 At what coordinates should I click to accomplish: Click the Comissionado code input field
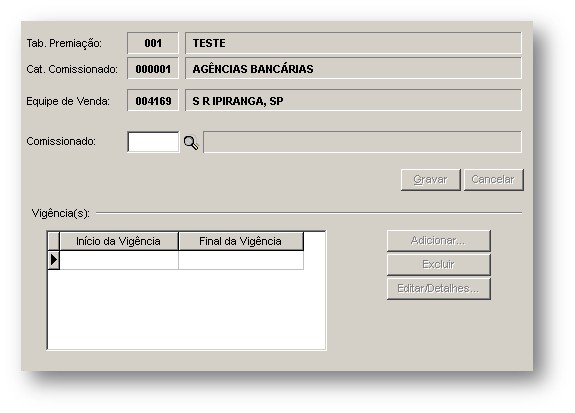point(153,142)
